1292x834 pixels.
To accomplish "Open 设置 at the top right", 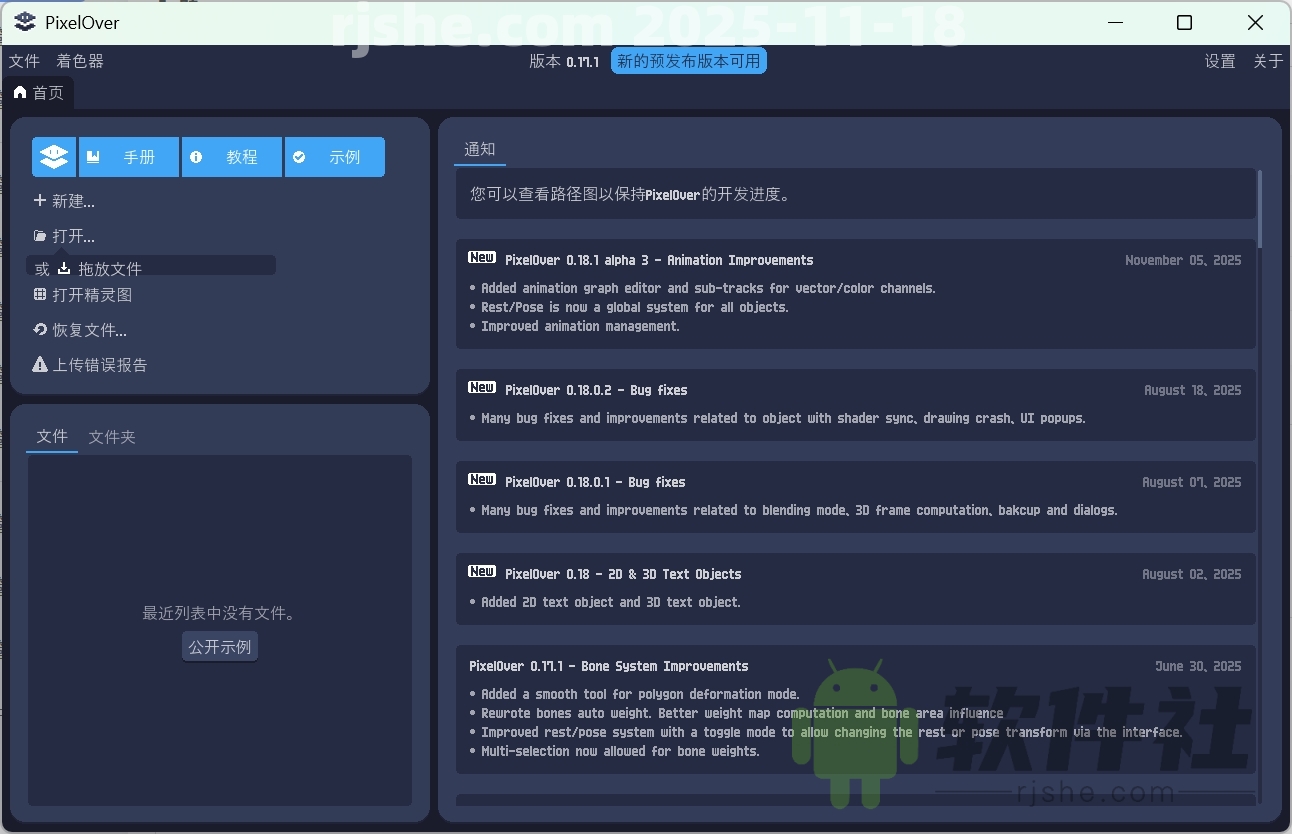I will (1220, 61).
